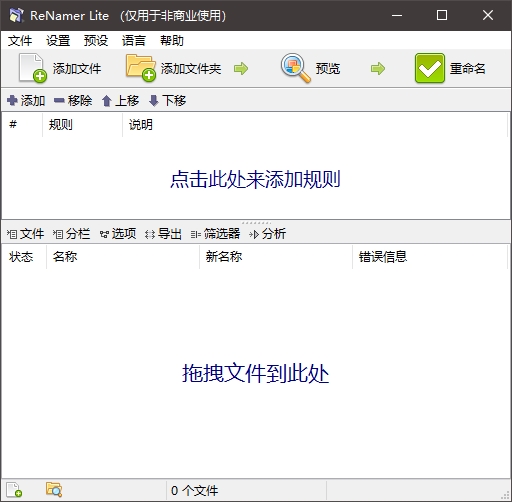This screenshot has width=512, height=502.
Task: Click 点击此处来添加规则 to add rule
Action: coord(255,179)
